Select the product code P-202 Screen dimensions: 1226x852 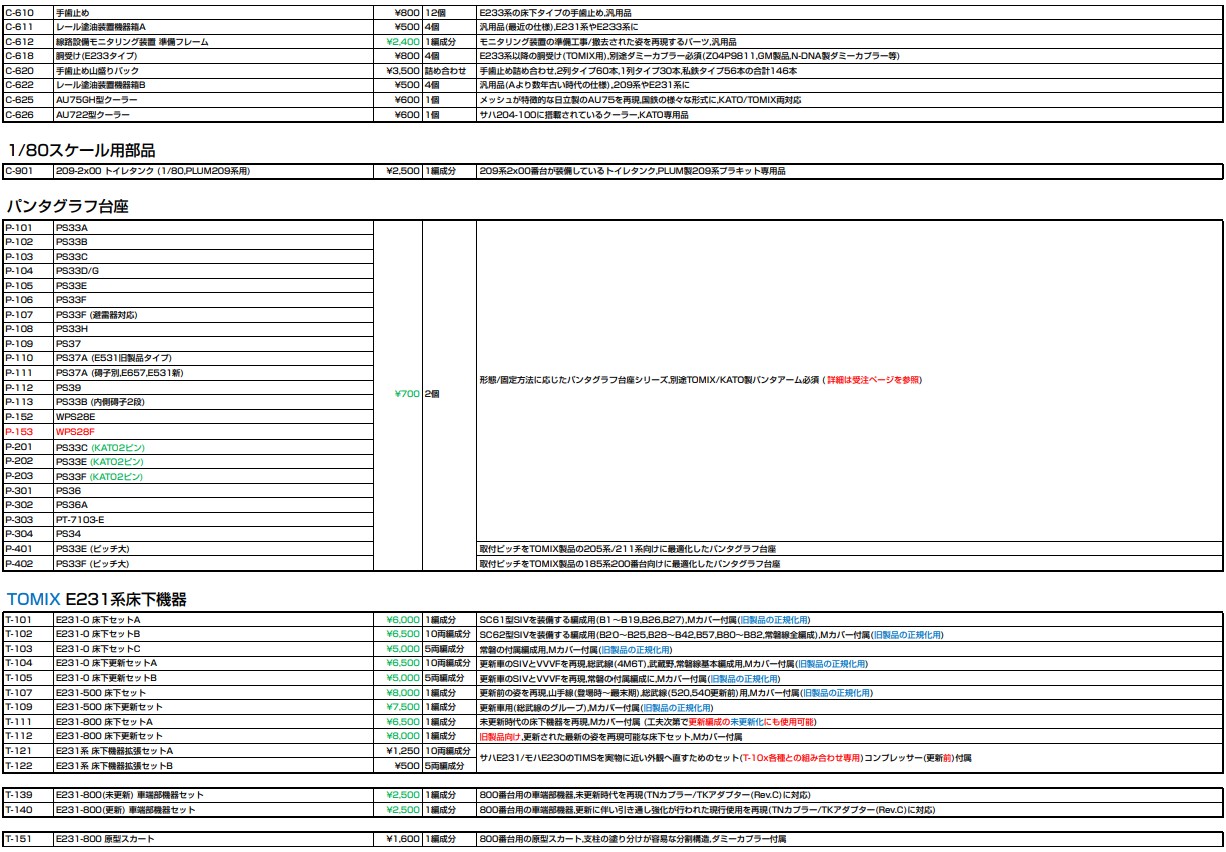tap(19, 461)
